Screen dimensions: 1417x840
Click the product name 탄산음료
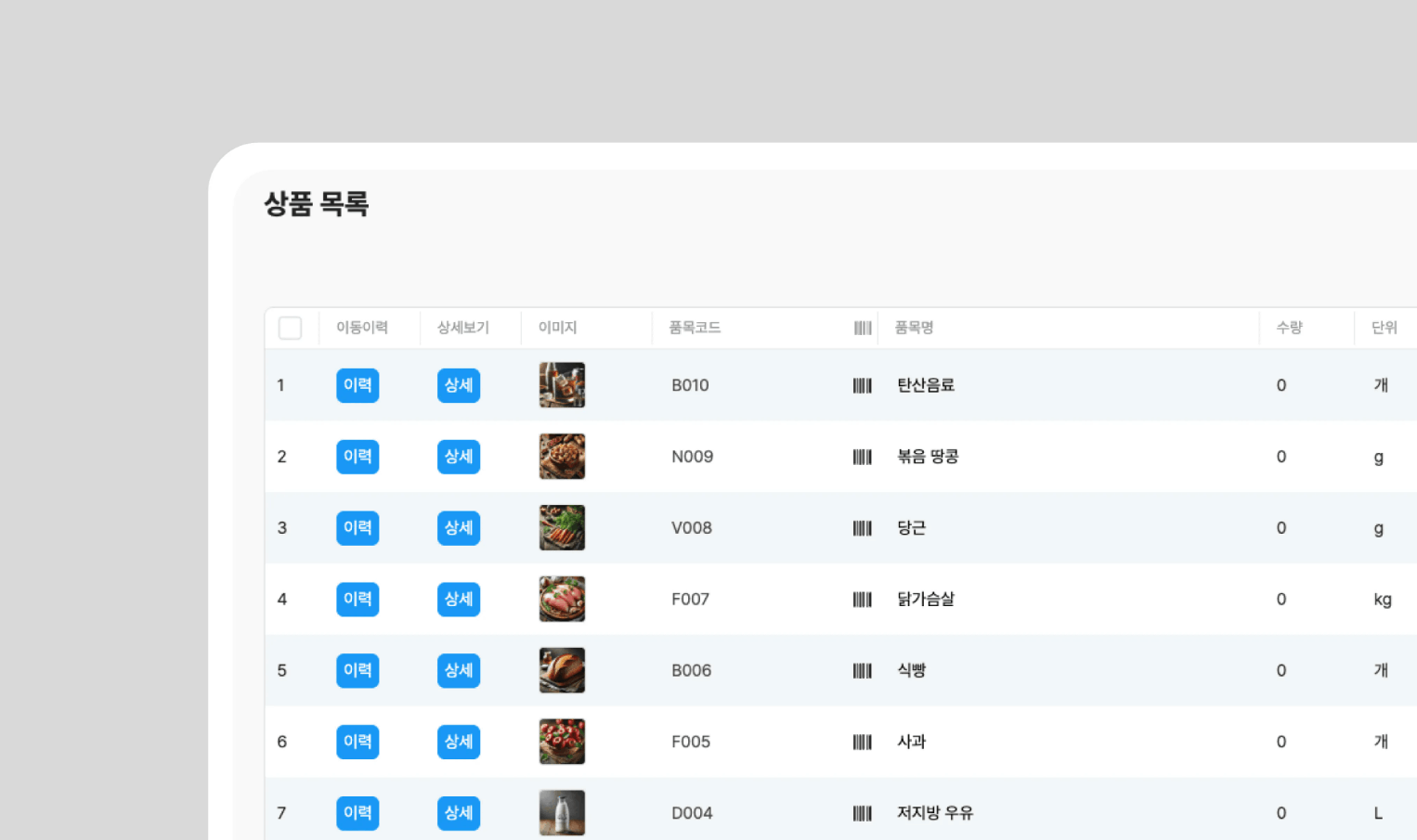coord(926,385)
